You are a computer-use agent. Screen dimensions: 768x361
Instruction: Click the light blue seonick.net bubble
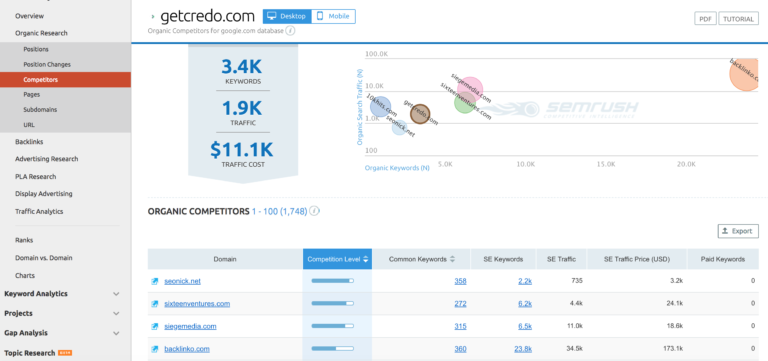coord(400,127)
